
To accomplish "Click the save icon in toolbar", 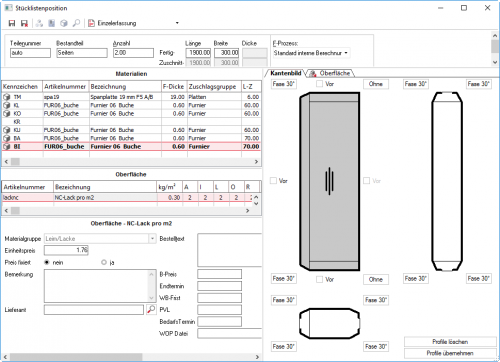I will click(12, 23).
